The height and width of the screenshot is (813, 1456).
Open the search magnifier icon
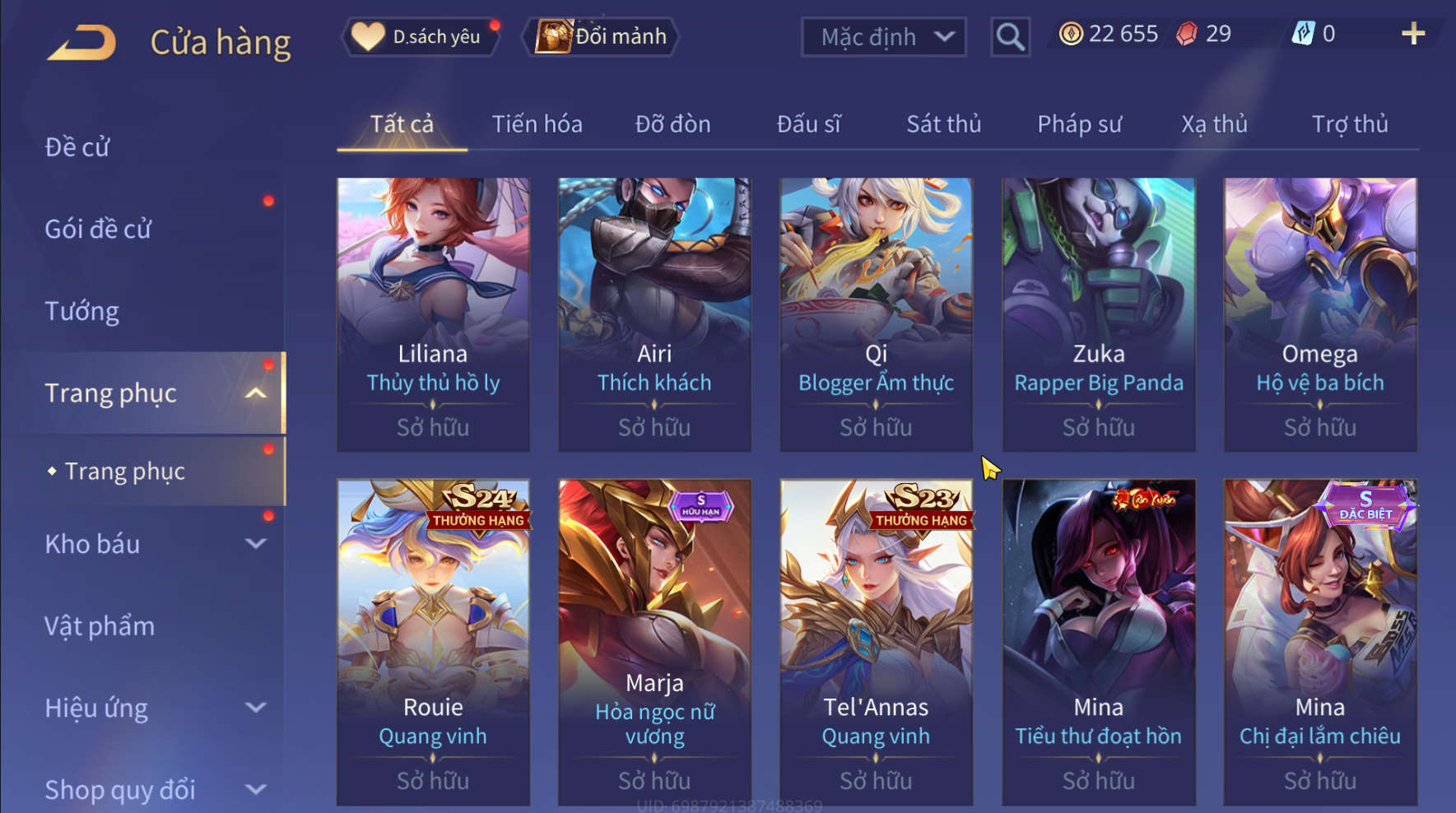click(x=1010, y=37)
